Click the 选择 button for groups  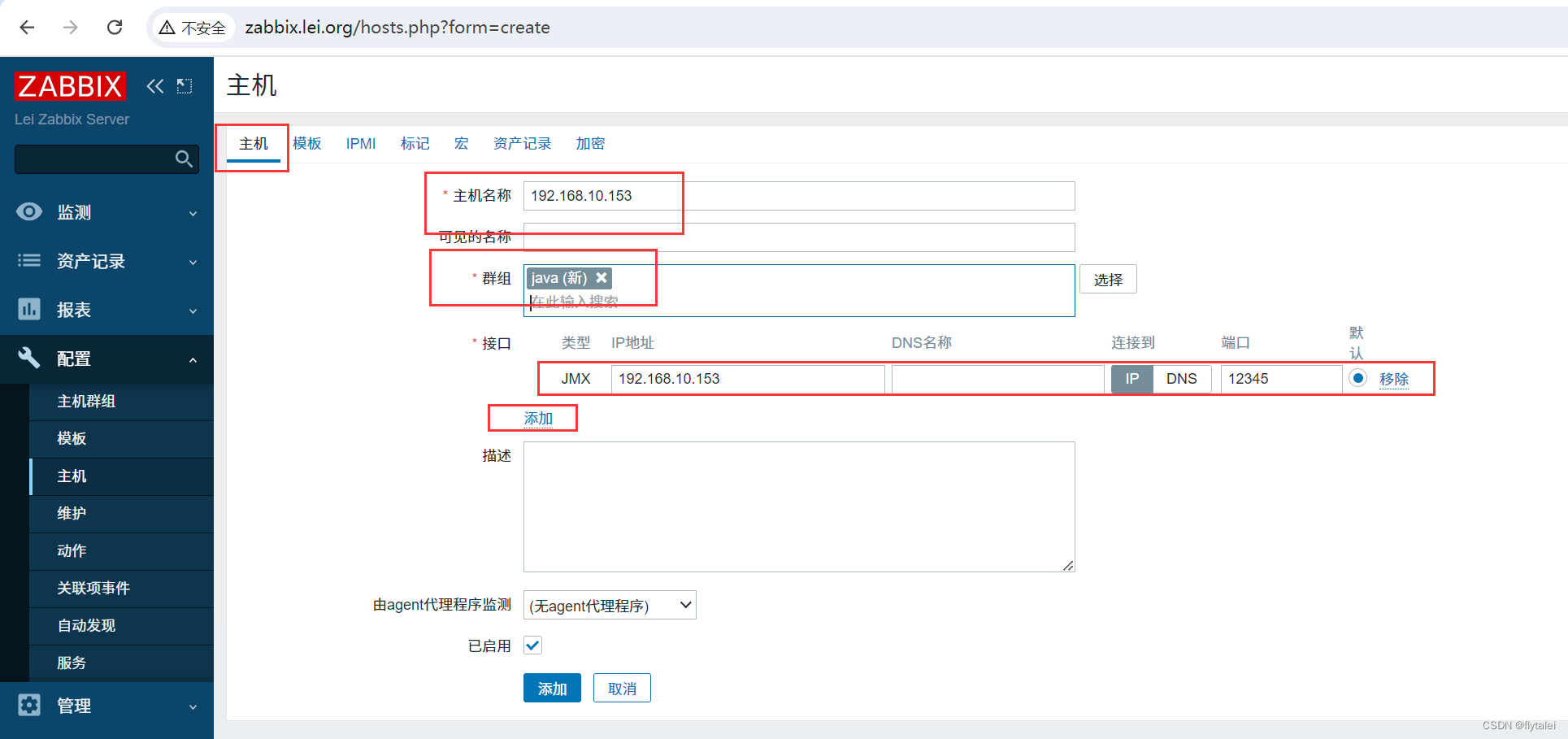coord(1108,279)
